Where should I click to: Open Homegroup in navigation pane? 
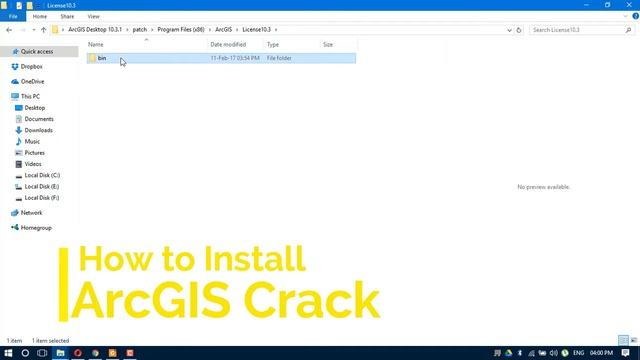point(36,228)
